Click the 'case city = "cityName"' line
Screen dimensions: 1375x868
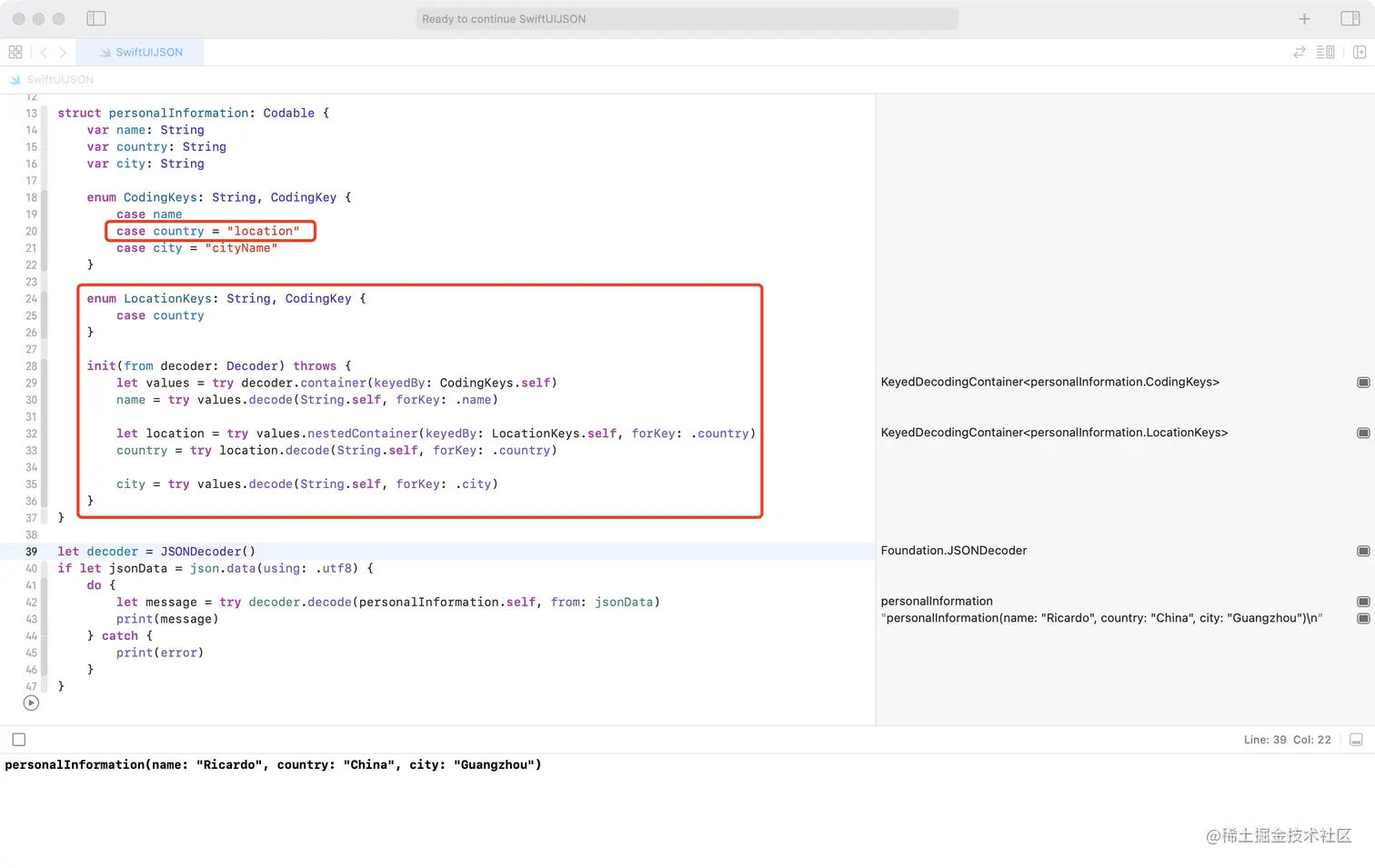[196, 248]
